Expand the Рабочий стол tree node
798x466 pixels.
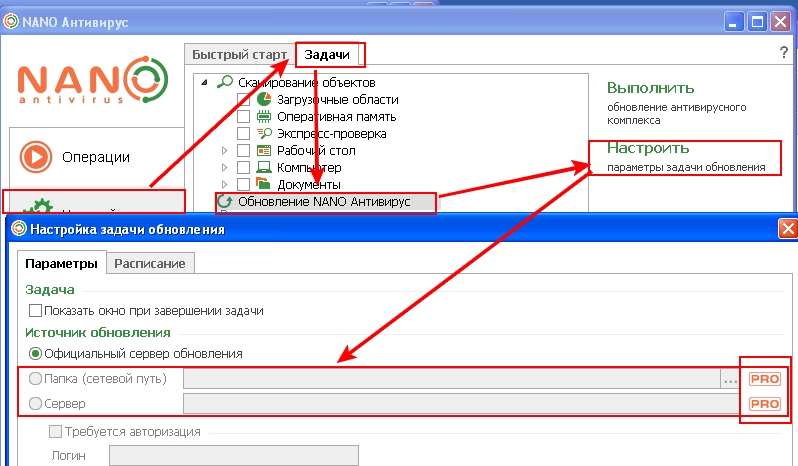click(x=224, y=151)
